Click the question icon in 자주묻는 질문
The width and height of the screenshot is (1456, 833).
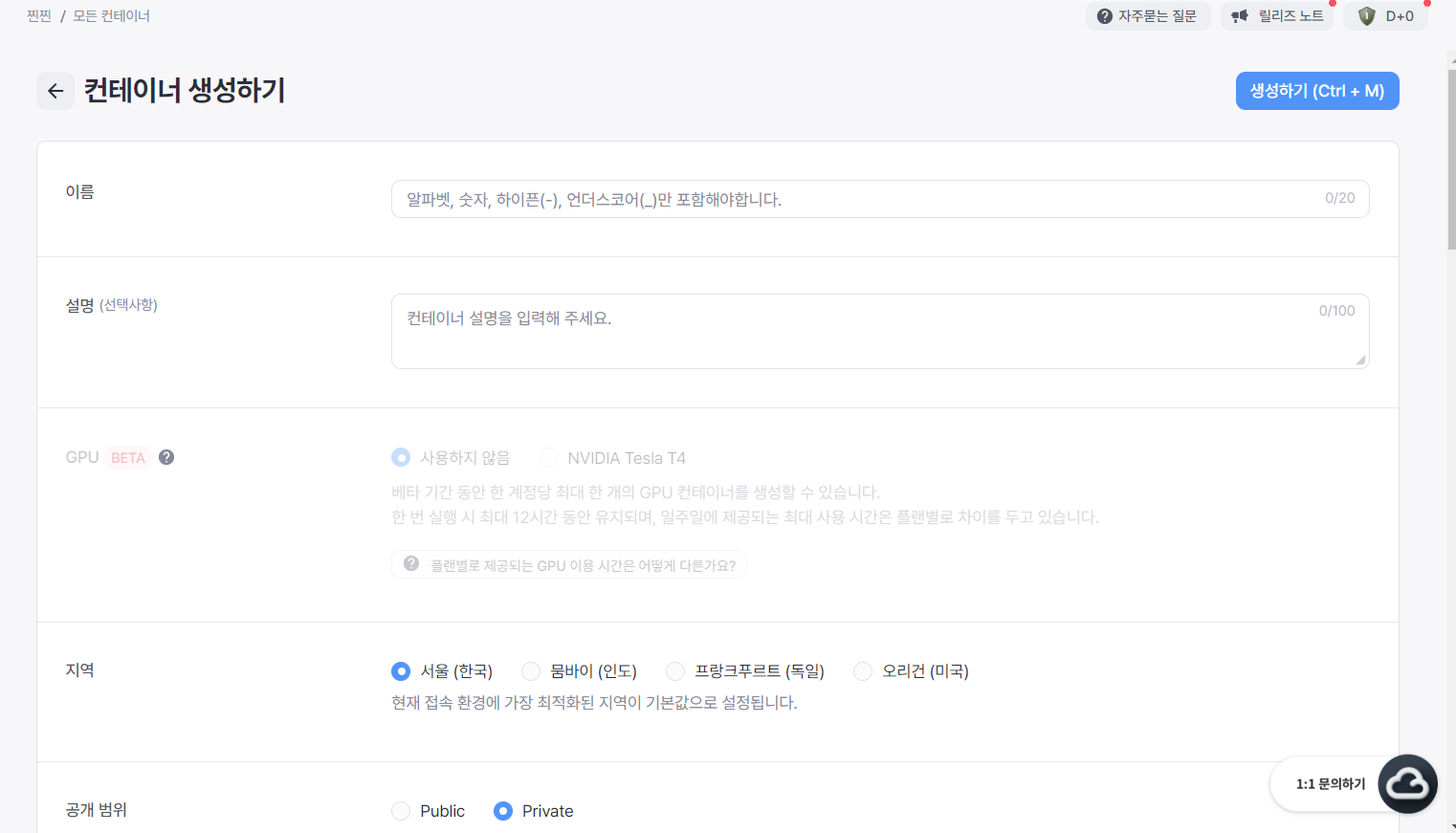tap(1105, 16)
